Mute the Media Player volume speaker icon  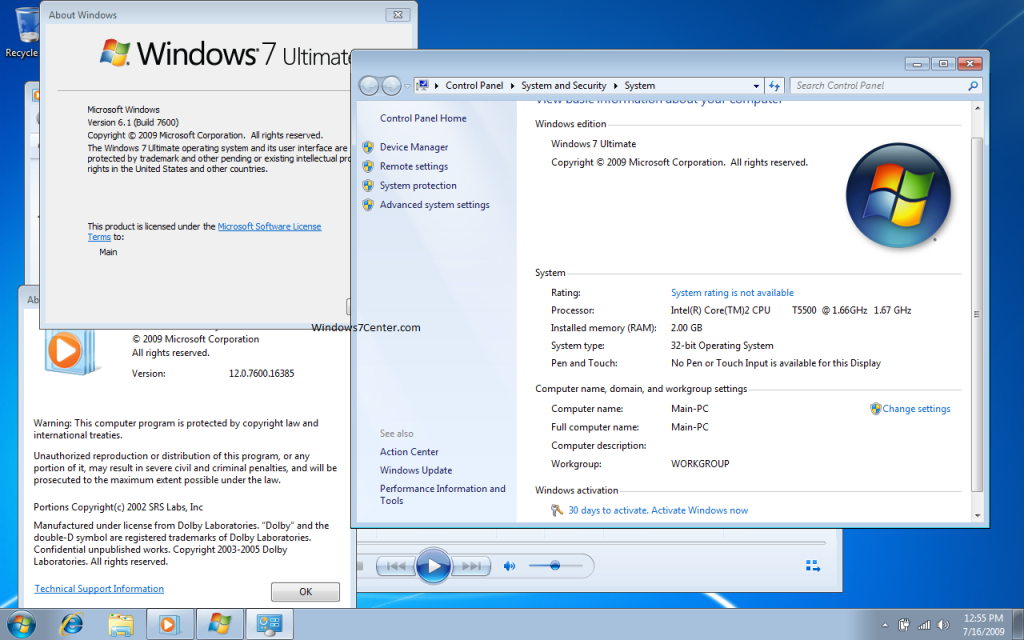(509, 566)
